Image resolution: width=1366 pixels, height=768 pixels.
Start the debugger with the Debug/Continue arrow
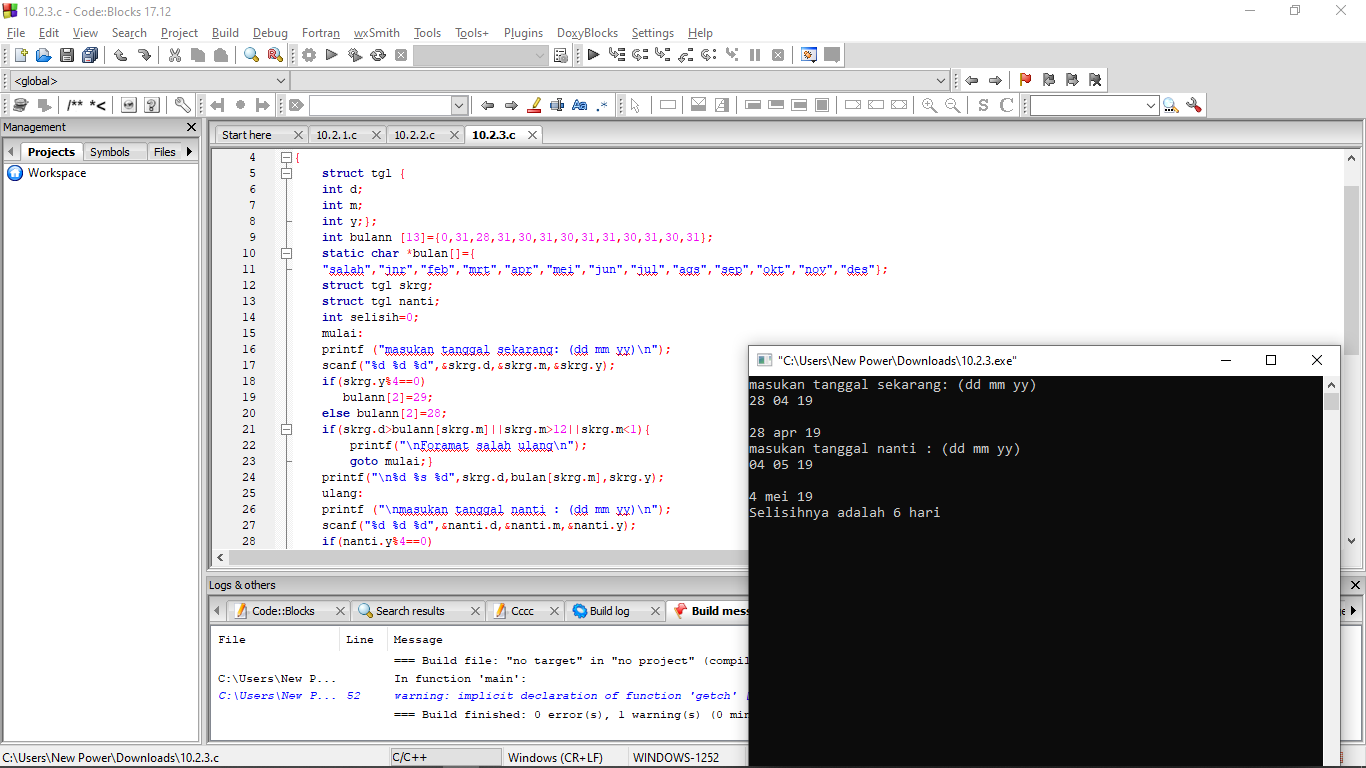pos(593,55)
